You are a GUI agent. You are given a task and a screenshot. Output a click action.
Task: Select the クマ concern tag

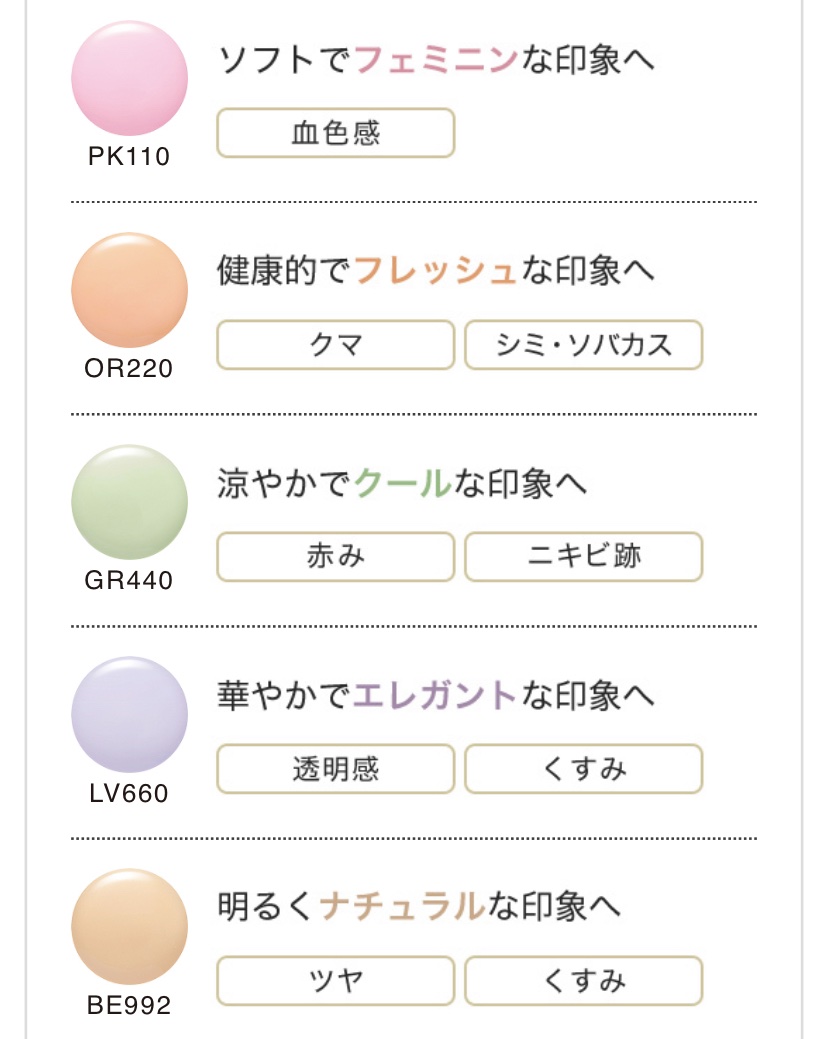coord(336,345)
